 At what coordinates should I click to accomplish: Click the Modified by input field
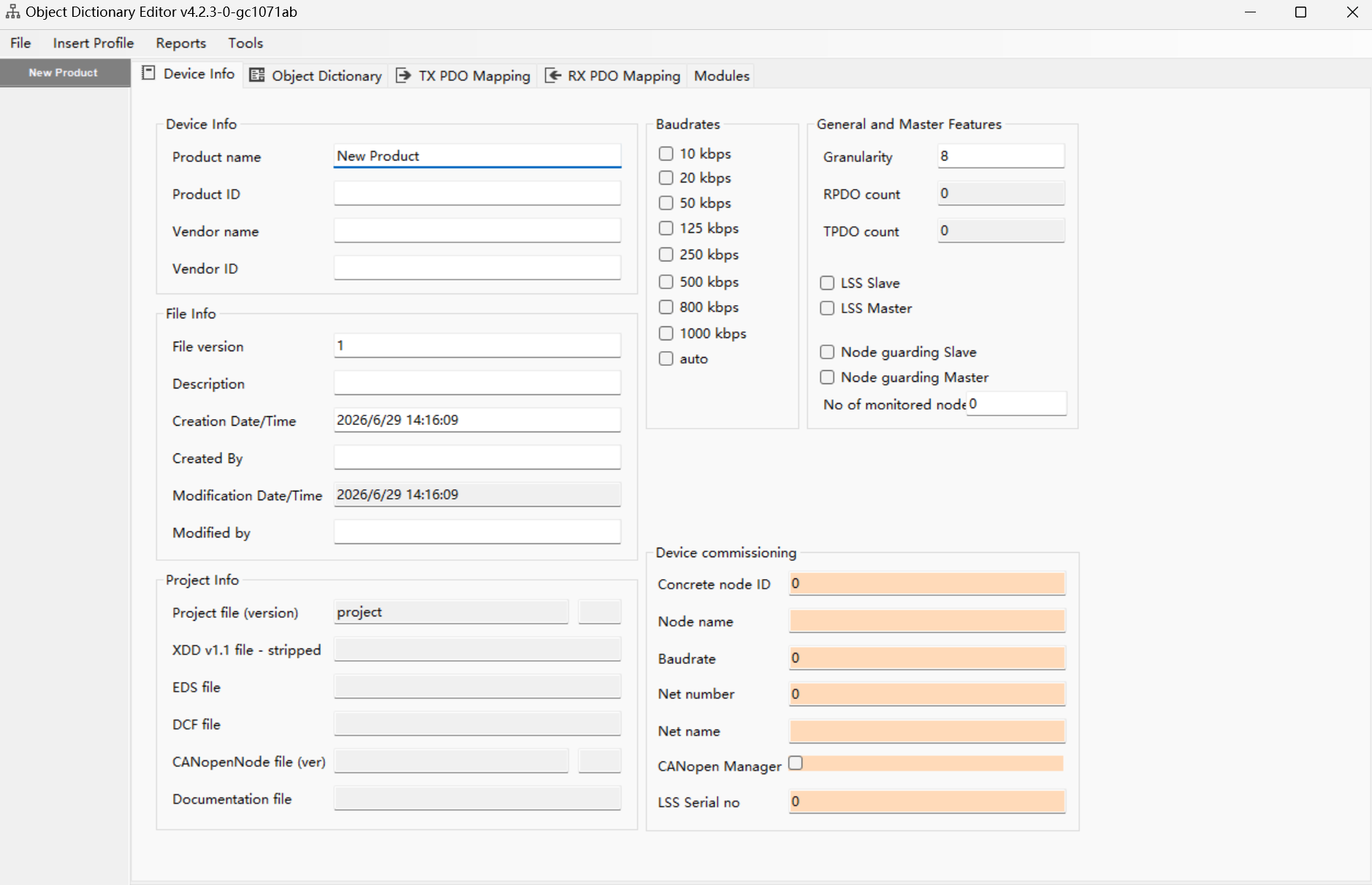477,532
